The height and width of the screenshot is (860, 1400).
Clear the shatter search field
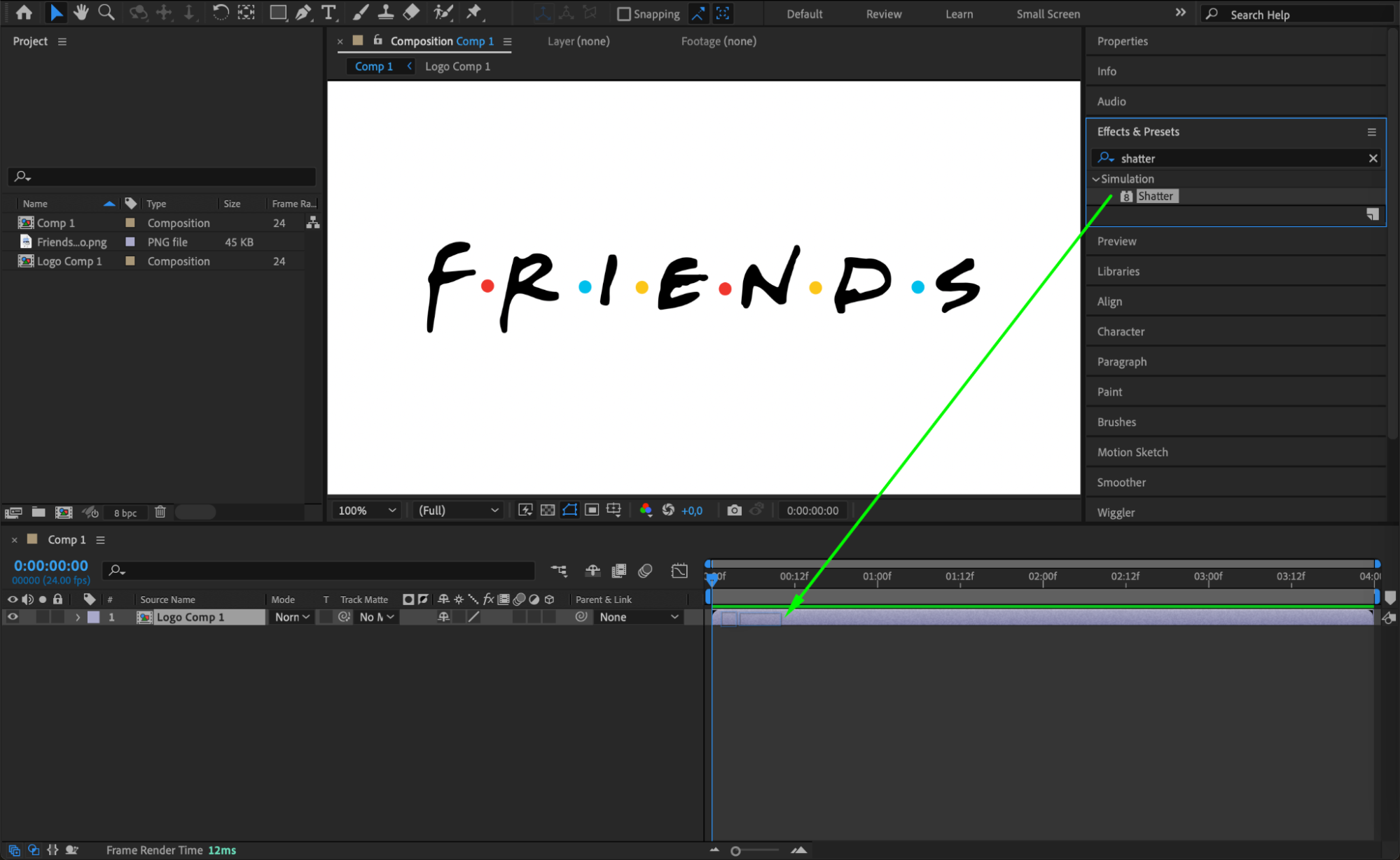click(1373, 158)
